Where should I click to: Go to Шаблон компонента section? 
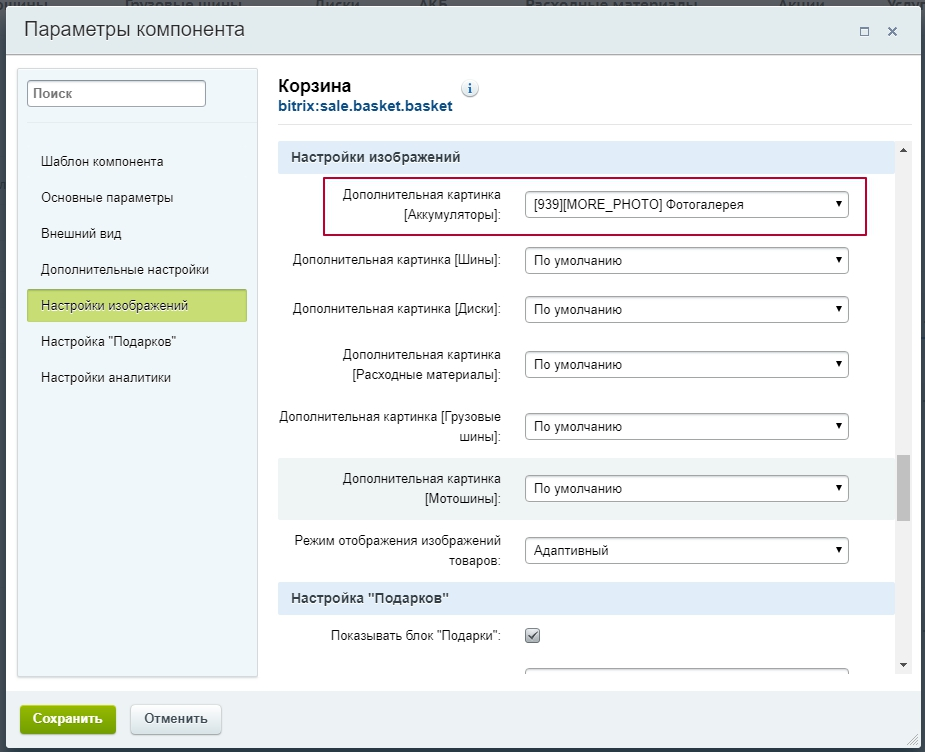(102, 161)
